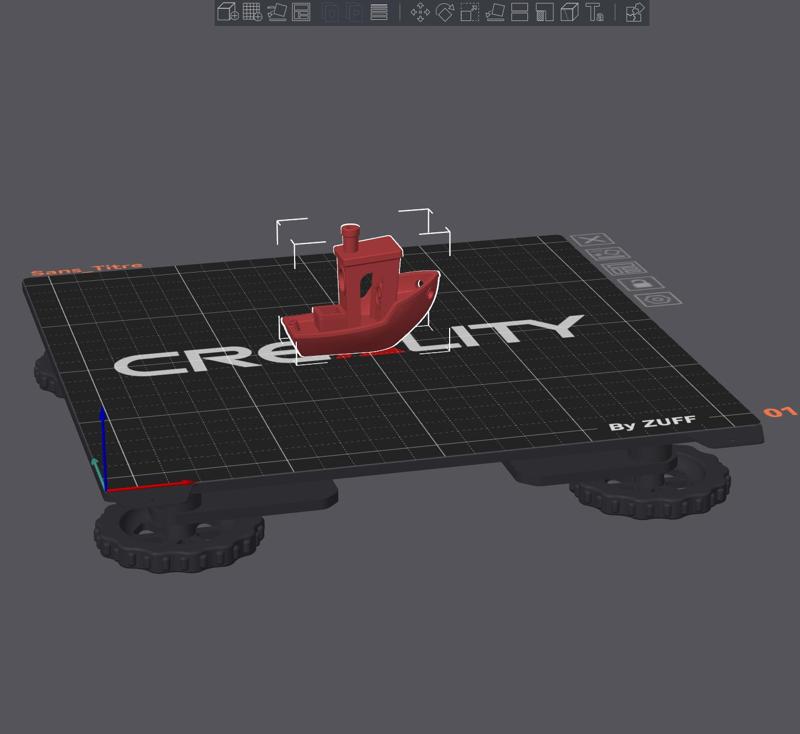Select the Support painting tool
Image resolution: width=800 pixels, height=734 pixels.
click(x=544, y=12)
